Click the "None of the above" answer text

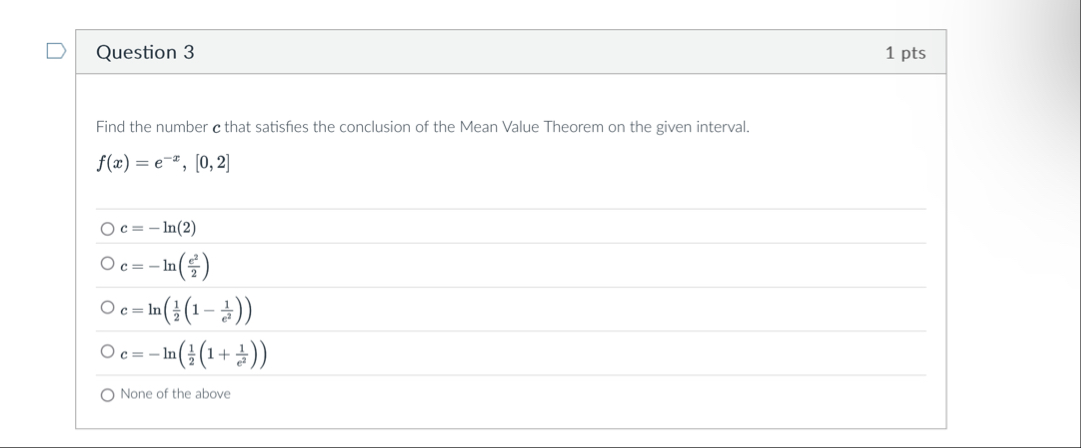pos(175,394)
